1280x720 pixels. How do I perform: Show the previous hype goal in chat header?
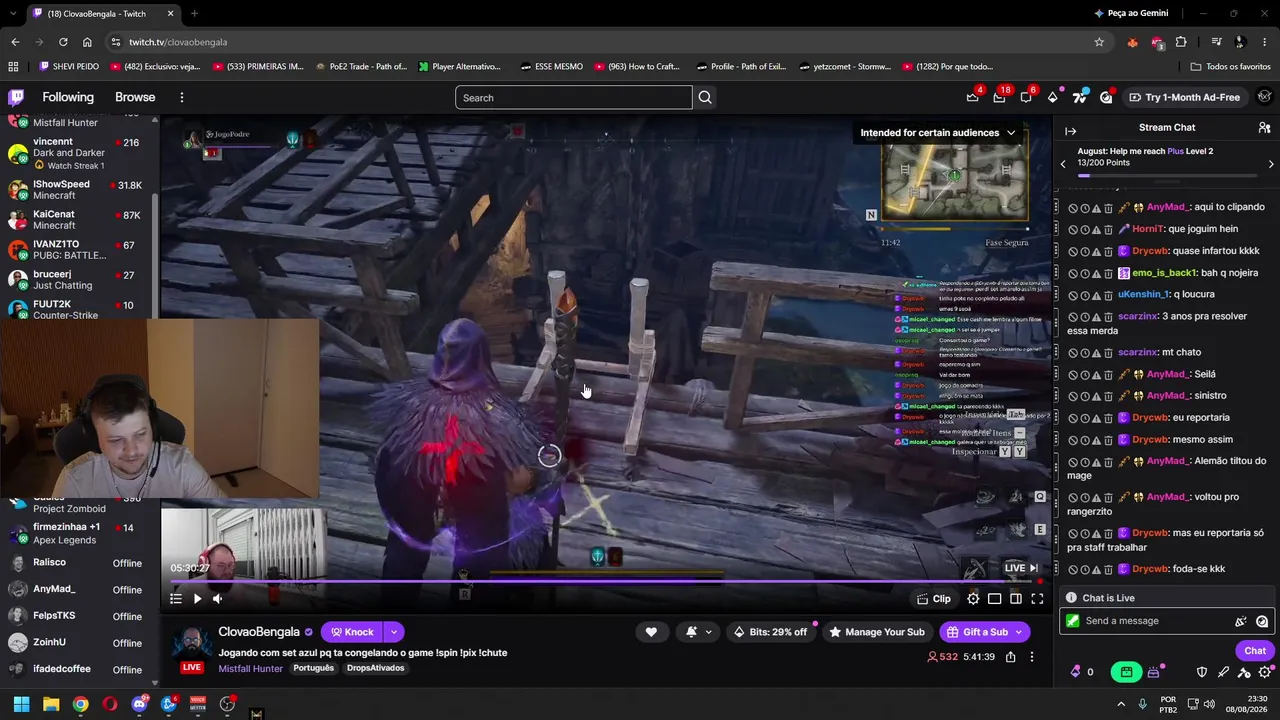tap(1063, 163)
